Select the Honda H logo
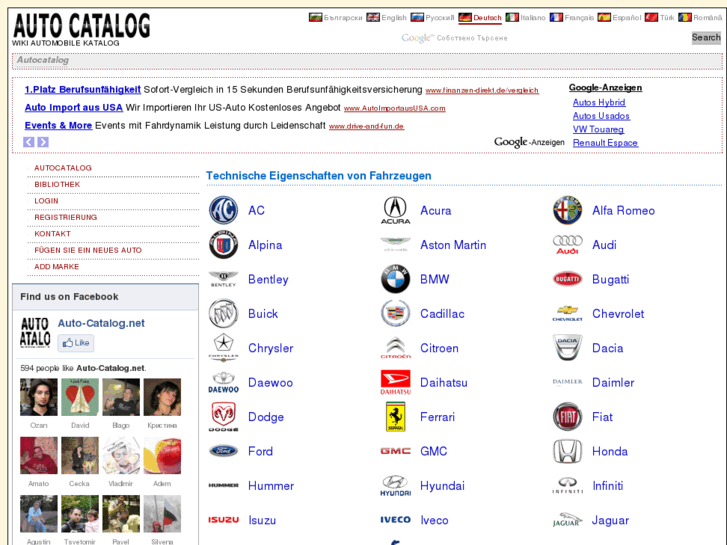 [568, 451]
